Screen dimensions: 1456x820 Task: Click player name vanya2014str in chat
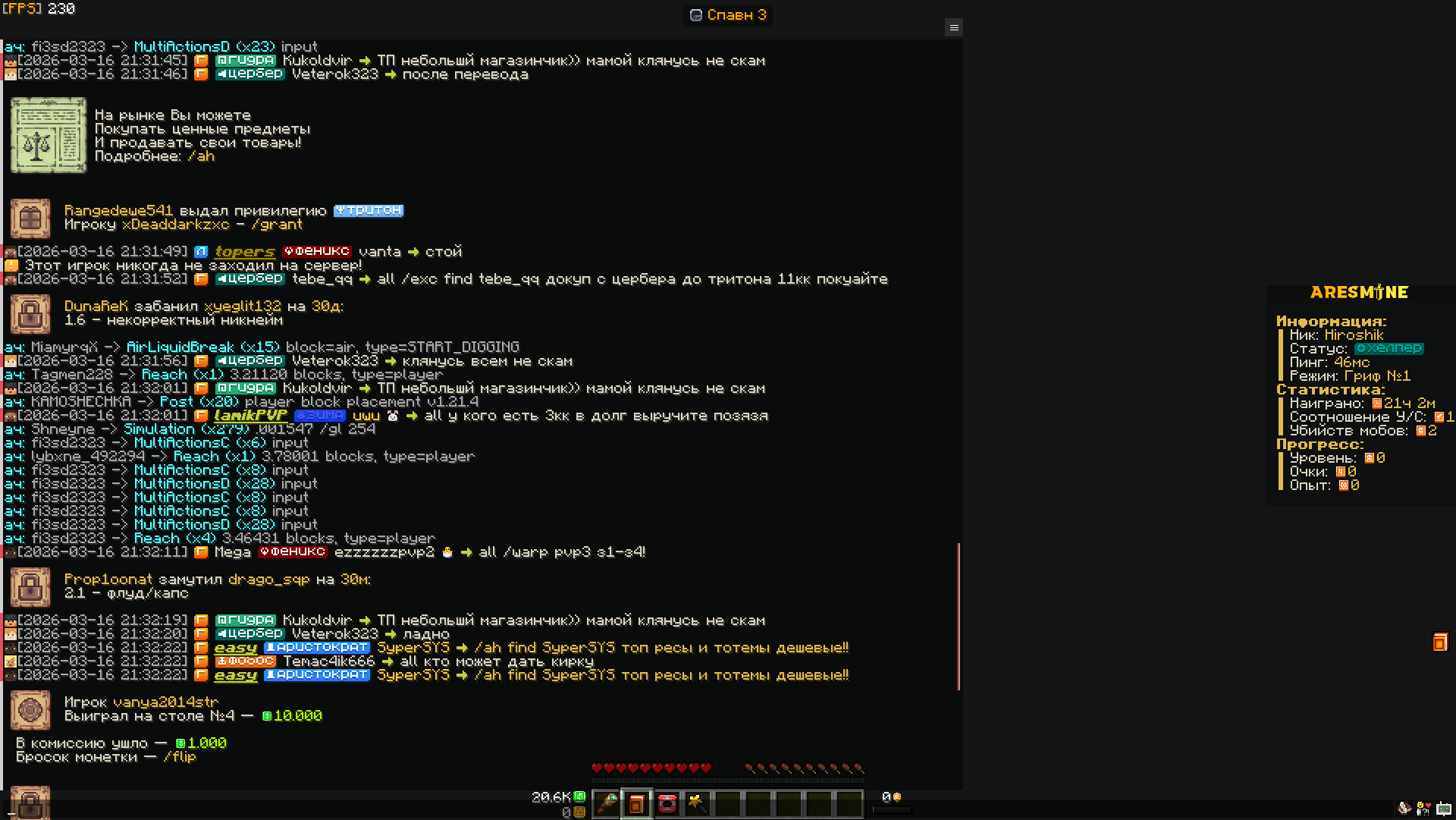tap(165, 702)
